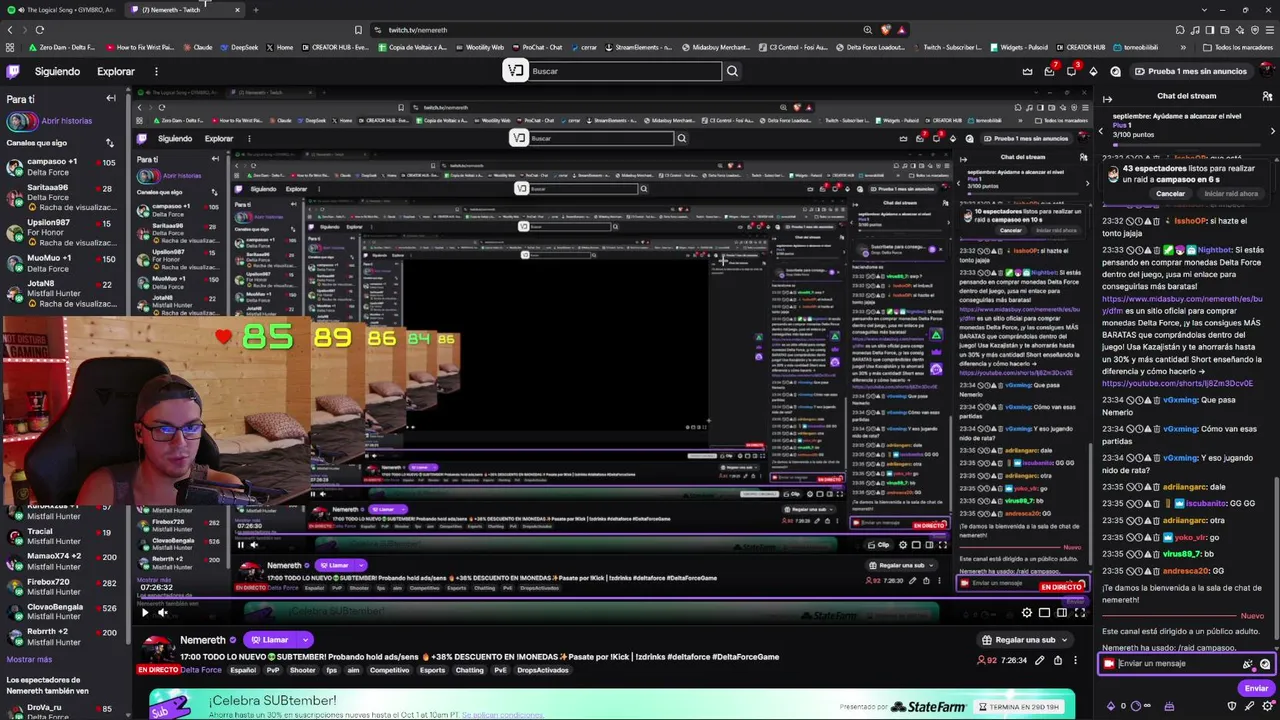Collapse the stream chat panel

coord(1107,98)
